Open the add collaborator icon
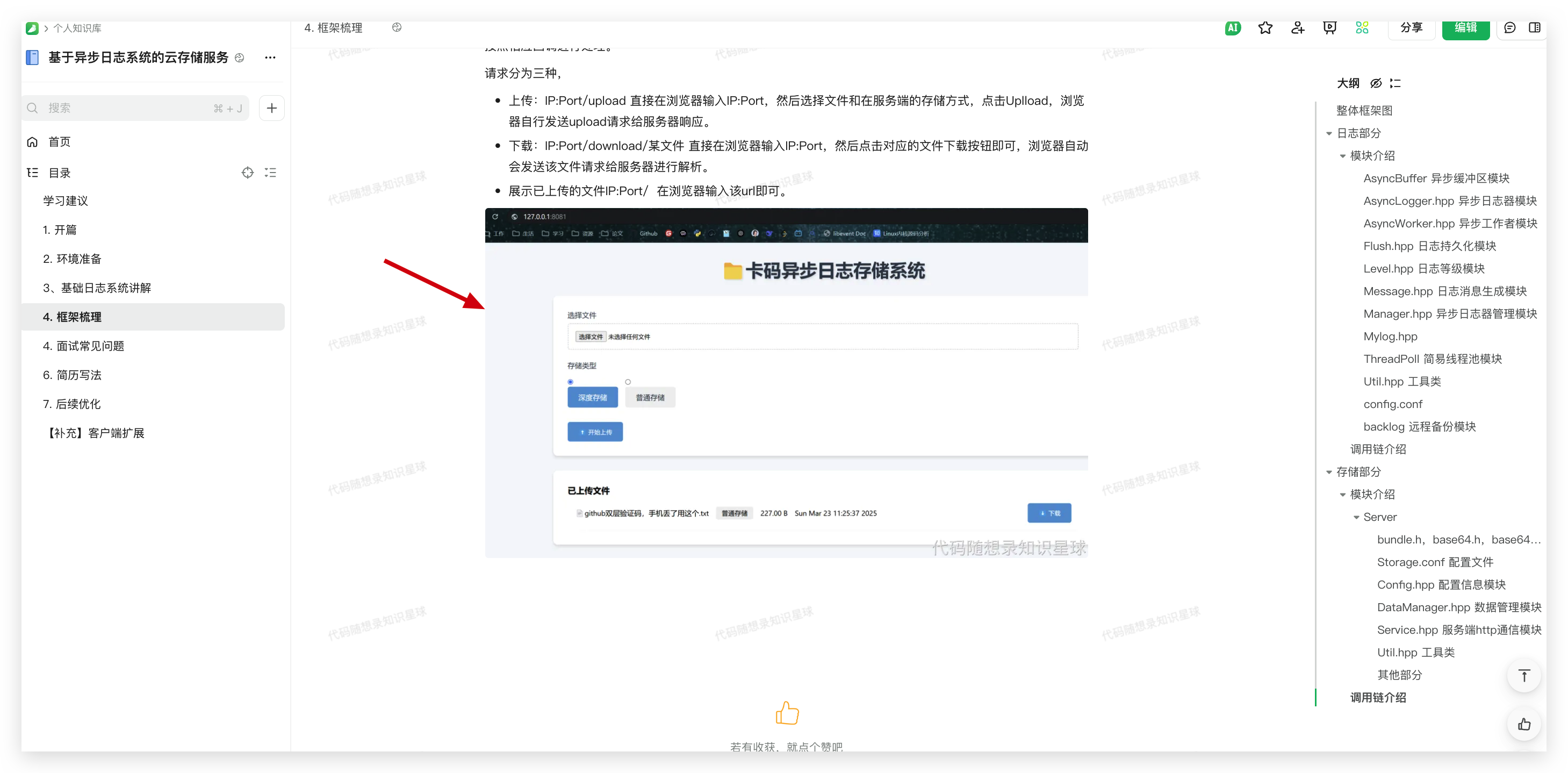Screen dimensions: 1568x773 tap(1297, 27)
